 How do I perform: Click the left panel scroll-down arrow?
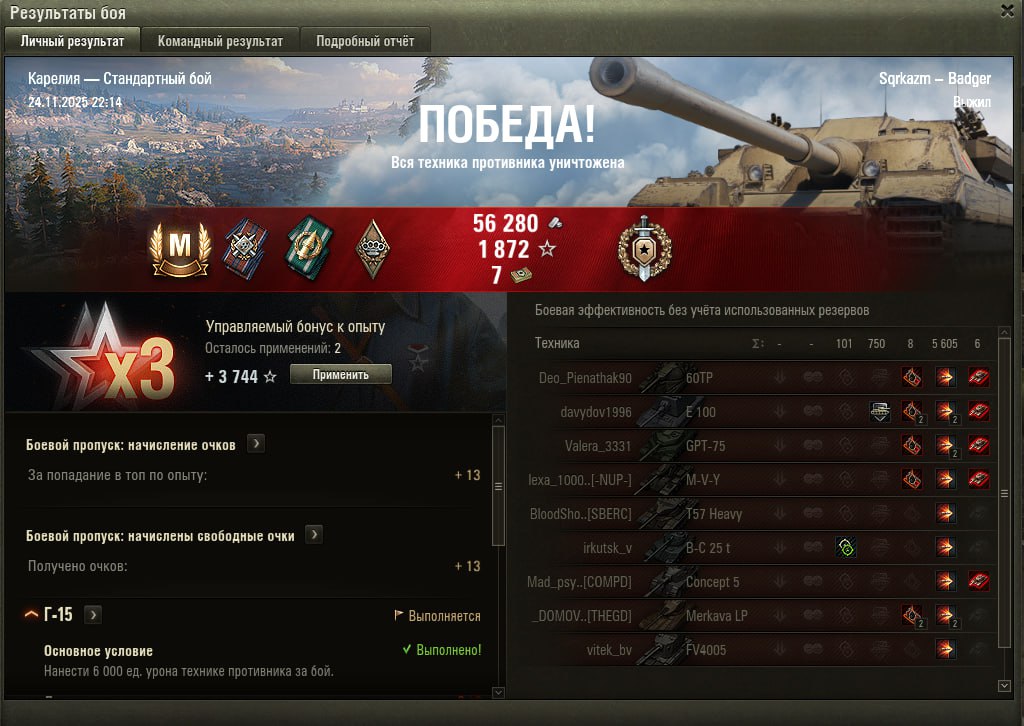point(498,692)
